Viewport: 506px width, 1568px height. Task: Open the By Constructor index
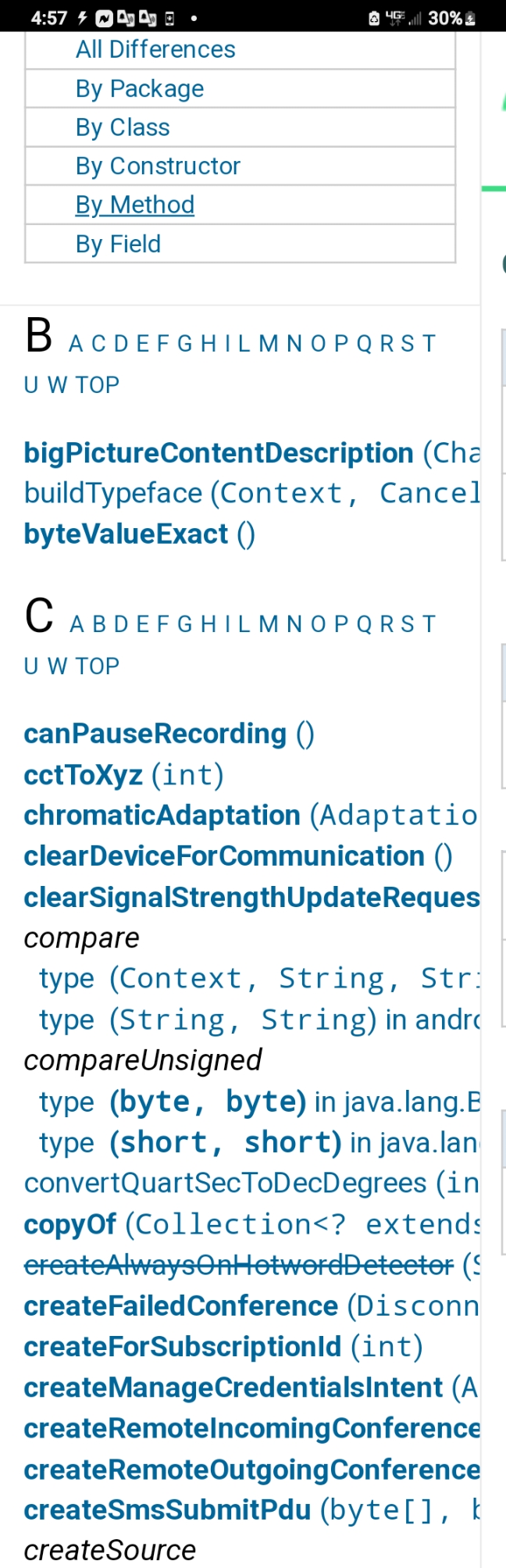point(158,166)
